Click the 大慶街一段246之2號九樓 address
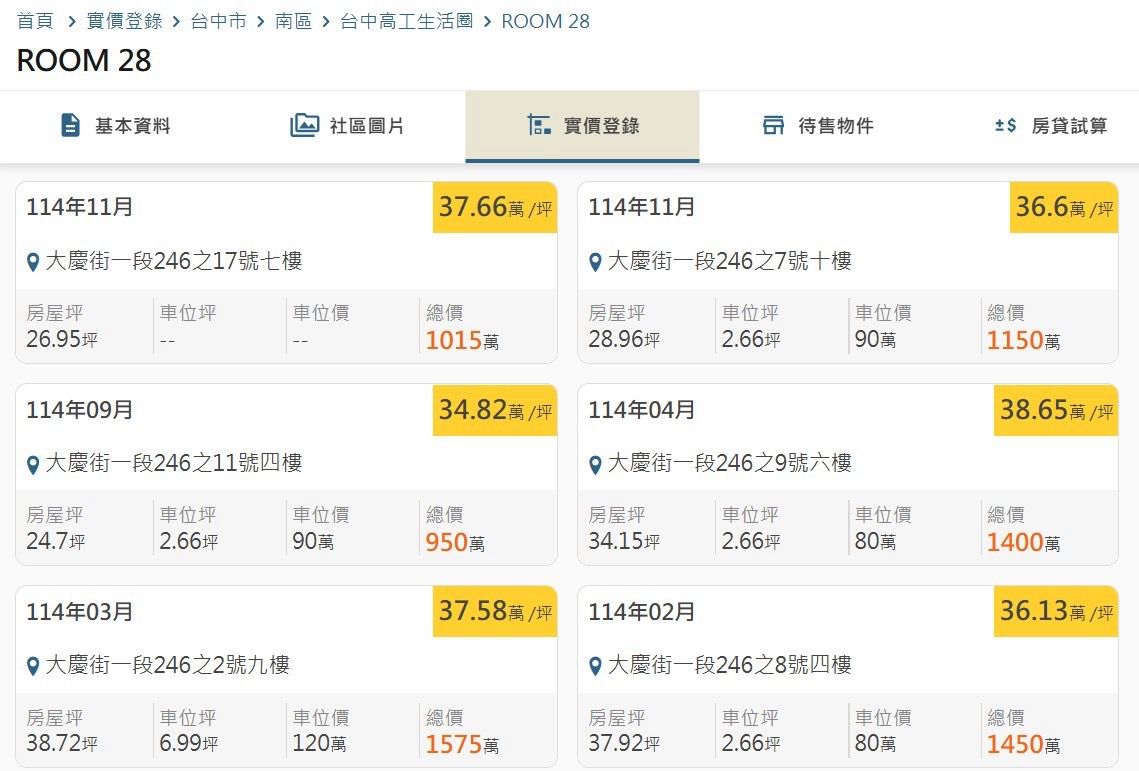This screenshot has width=1139, height=771. click(168, 666)
